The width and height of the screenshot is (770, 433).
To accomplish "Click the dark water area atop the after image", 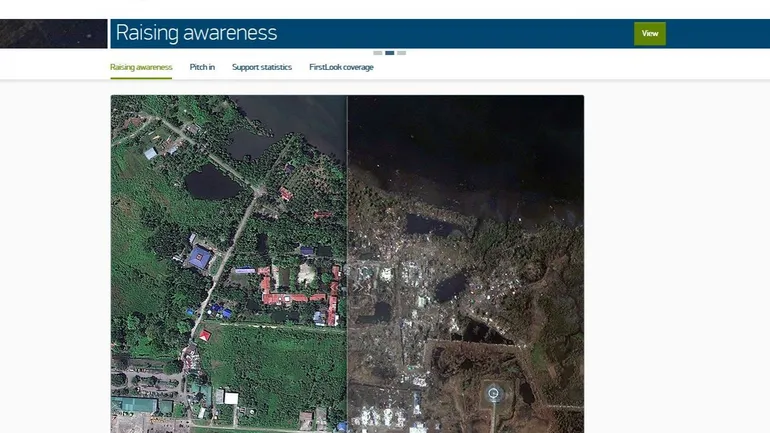I will click(465, 140).
